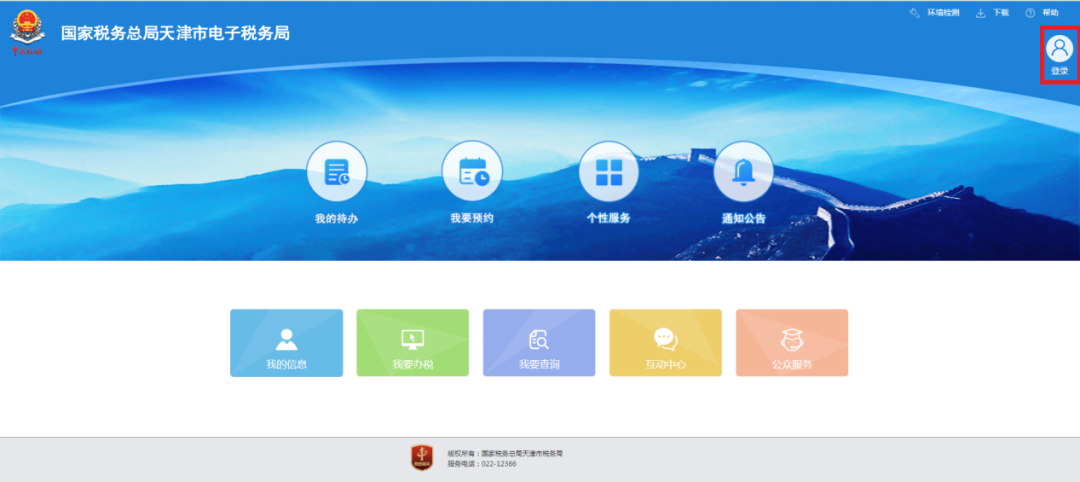Click the 帮助 text link
The height and width of the screenshot is (482, 1080).
tap(1050, 13)
